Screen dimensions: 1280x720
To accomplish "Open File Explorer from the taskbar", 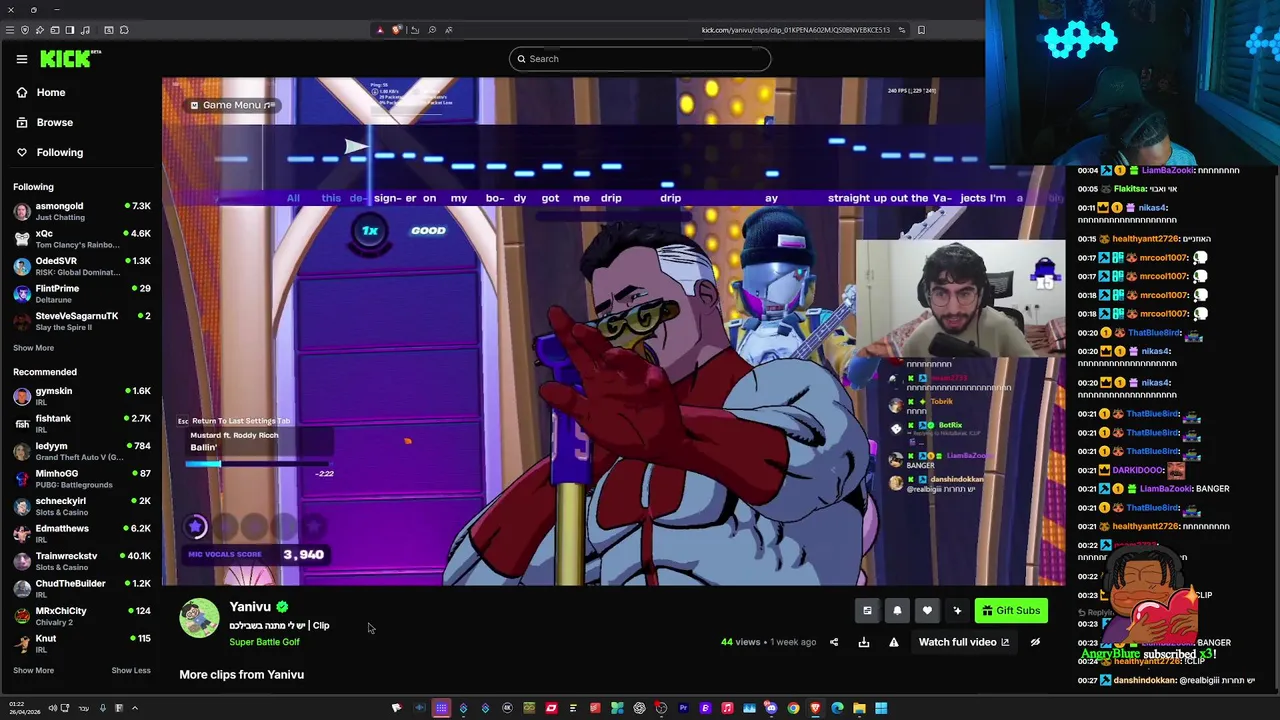I will (x=859, y=708).
